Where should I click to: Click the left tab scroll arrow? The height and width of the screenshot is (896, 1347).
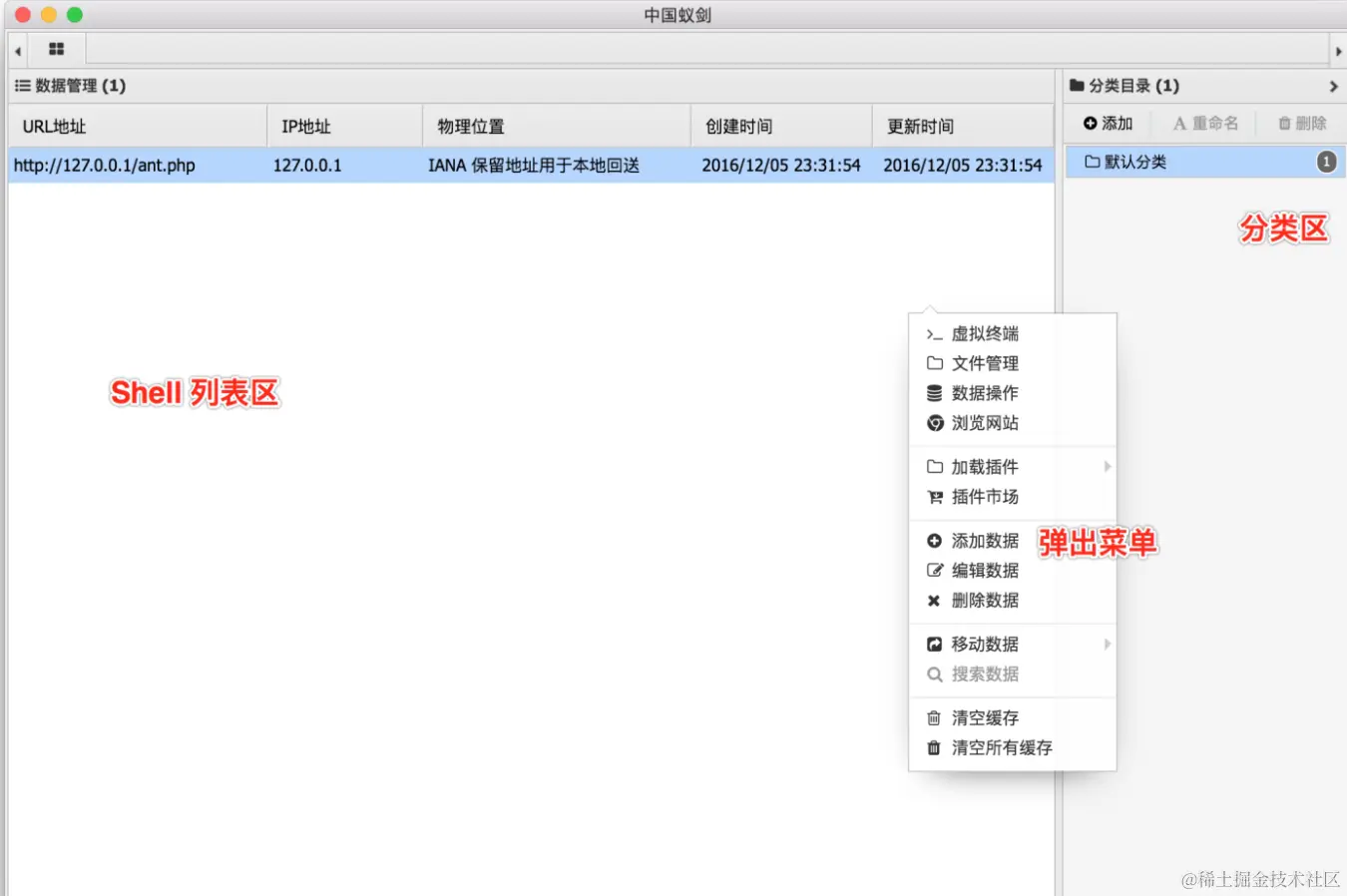click(18, 51)
